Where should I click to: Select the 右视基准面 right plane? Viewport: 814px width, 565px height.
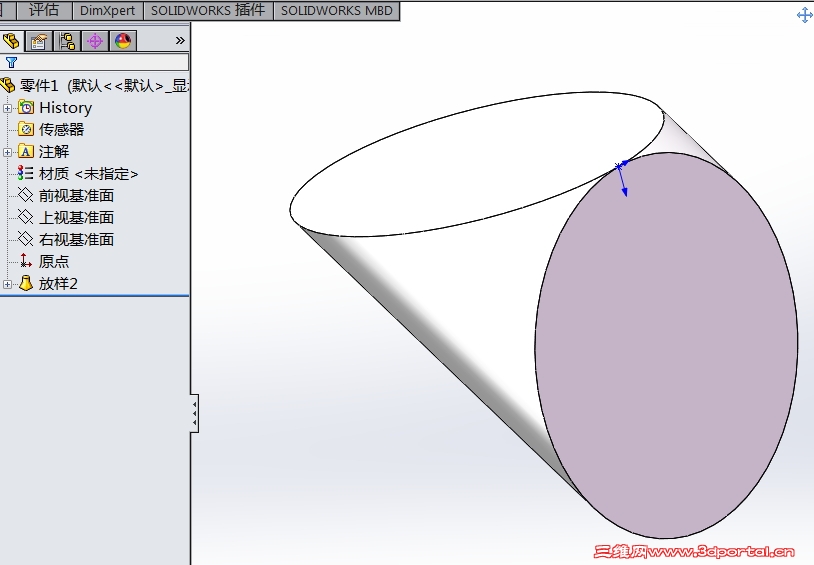coord(76,239)
